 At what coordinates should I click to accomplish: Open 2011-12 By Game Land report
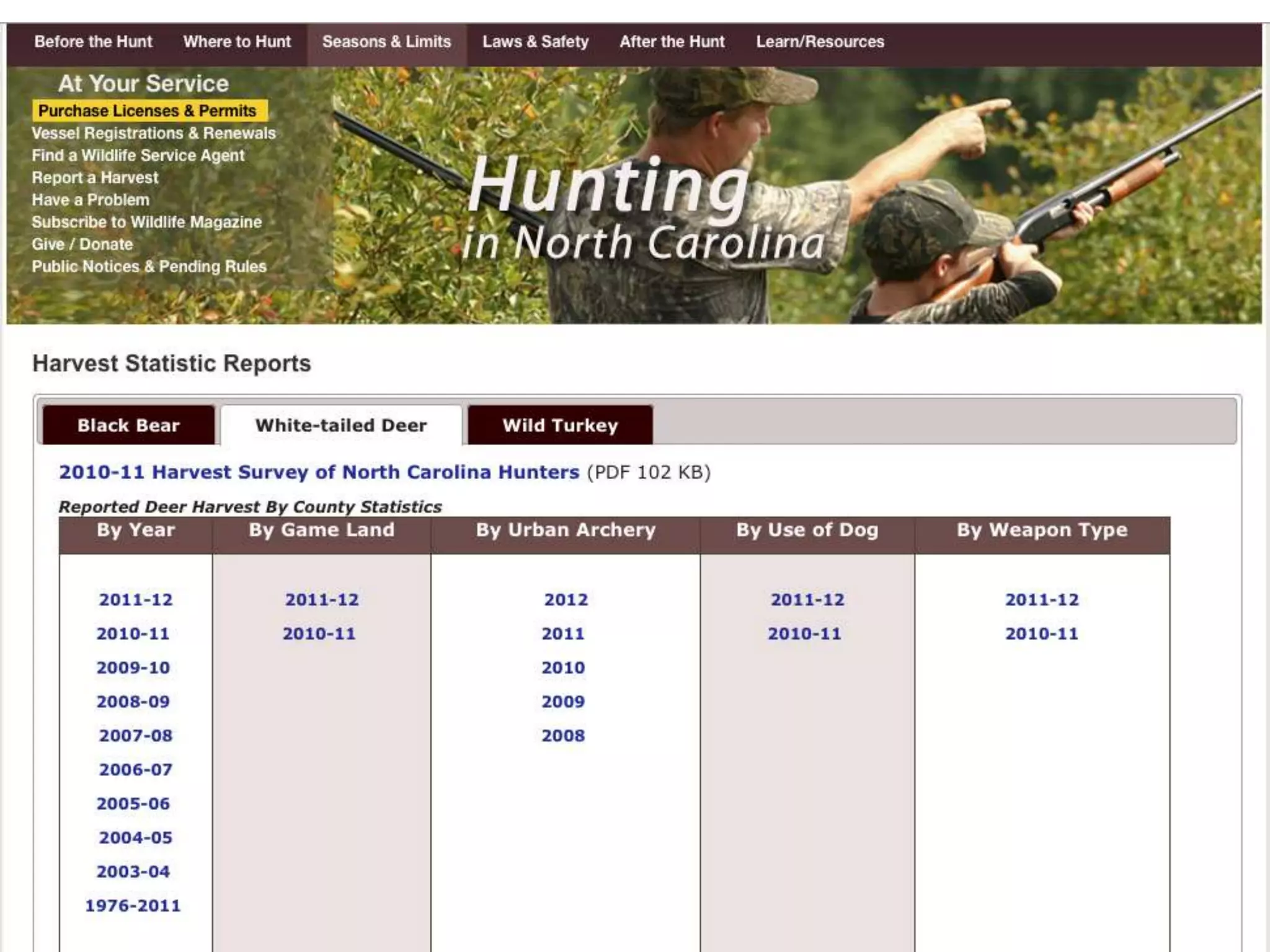point(322,599)
